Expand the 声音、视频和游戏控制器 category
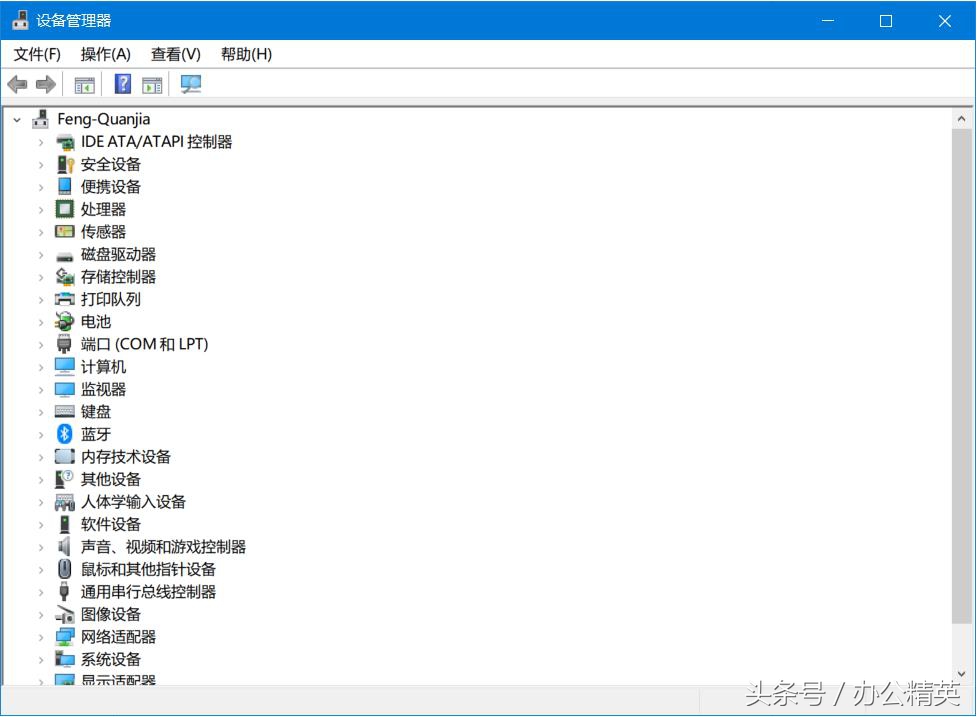 (x=40, y=546)
